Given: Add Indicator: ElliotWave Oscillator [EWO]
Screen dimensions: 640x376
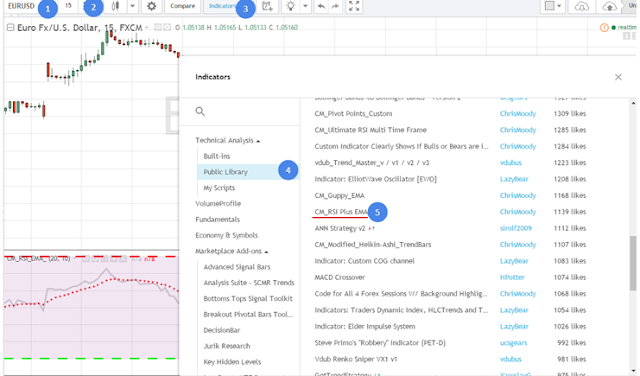Looking at the screenshot, I should (x=375, y=179).
